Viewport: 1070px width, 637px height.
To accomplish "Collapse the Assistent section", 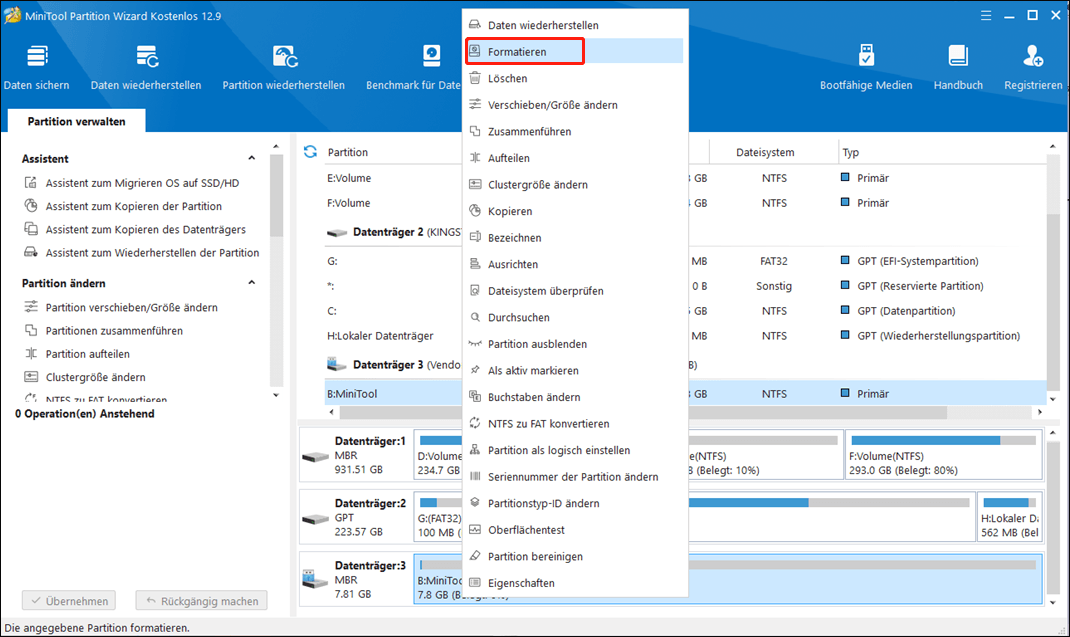I will pyautogui.click(x=252, y=159).
